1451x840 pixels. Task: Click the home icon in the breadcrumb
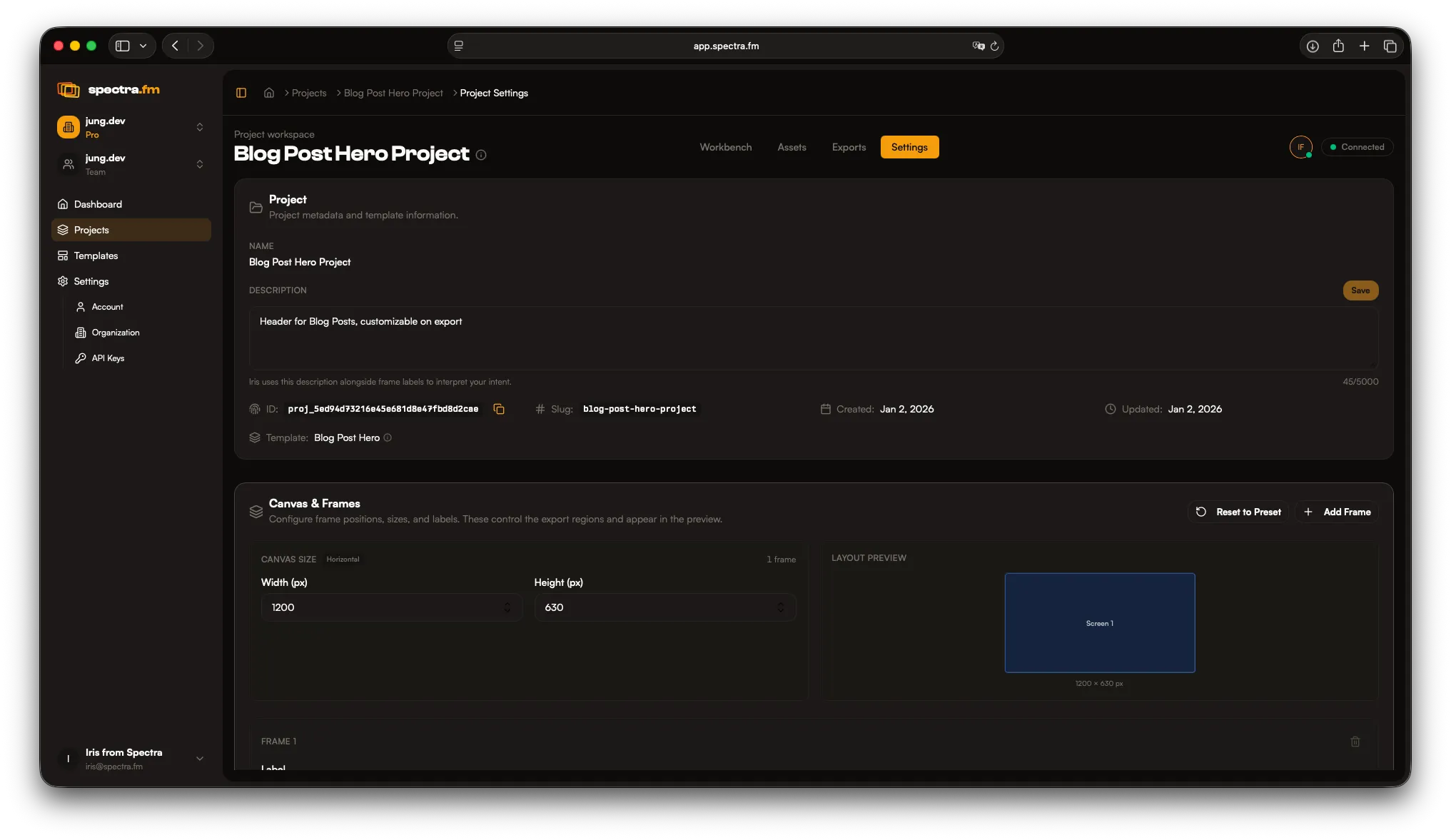click(269, 93)
